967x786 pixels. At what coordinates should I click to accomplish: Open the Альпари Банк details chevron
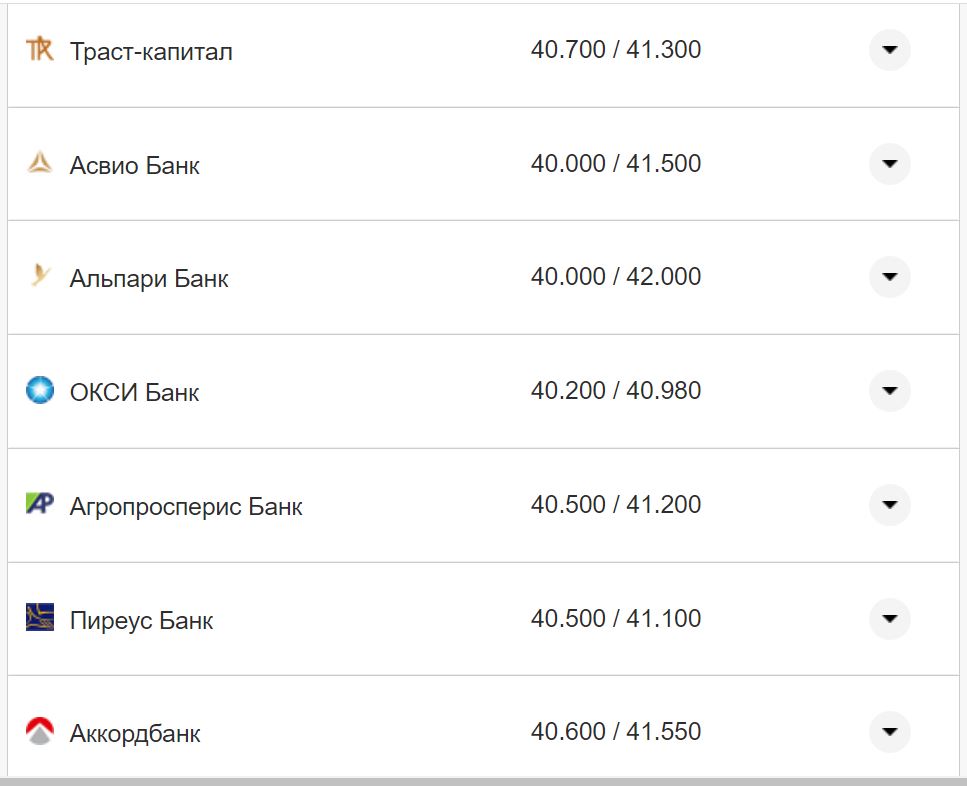coord(889,277)
